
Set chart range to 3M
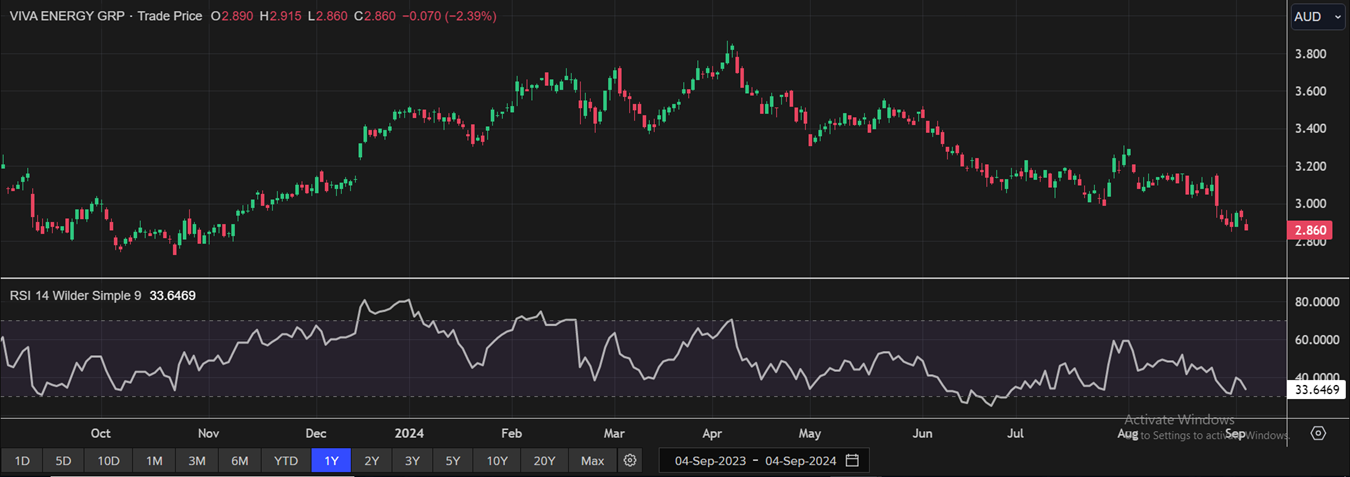[x=197, y=461]
